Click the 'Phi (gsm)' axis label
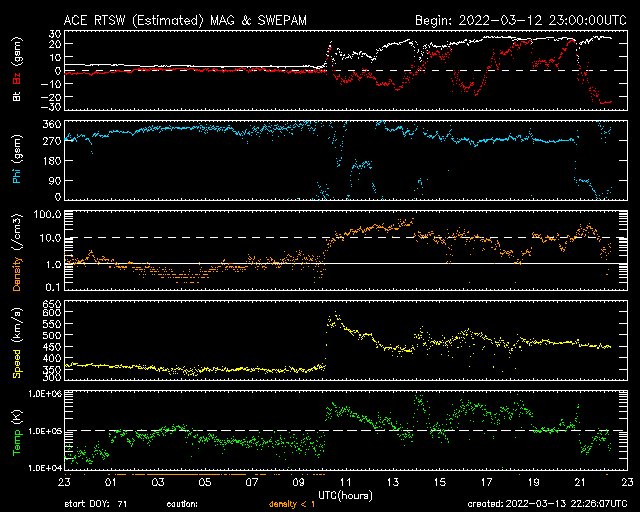The image size is (640, 512). pyautogui.click(x=17, y=159)
